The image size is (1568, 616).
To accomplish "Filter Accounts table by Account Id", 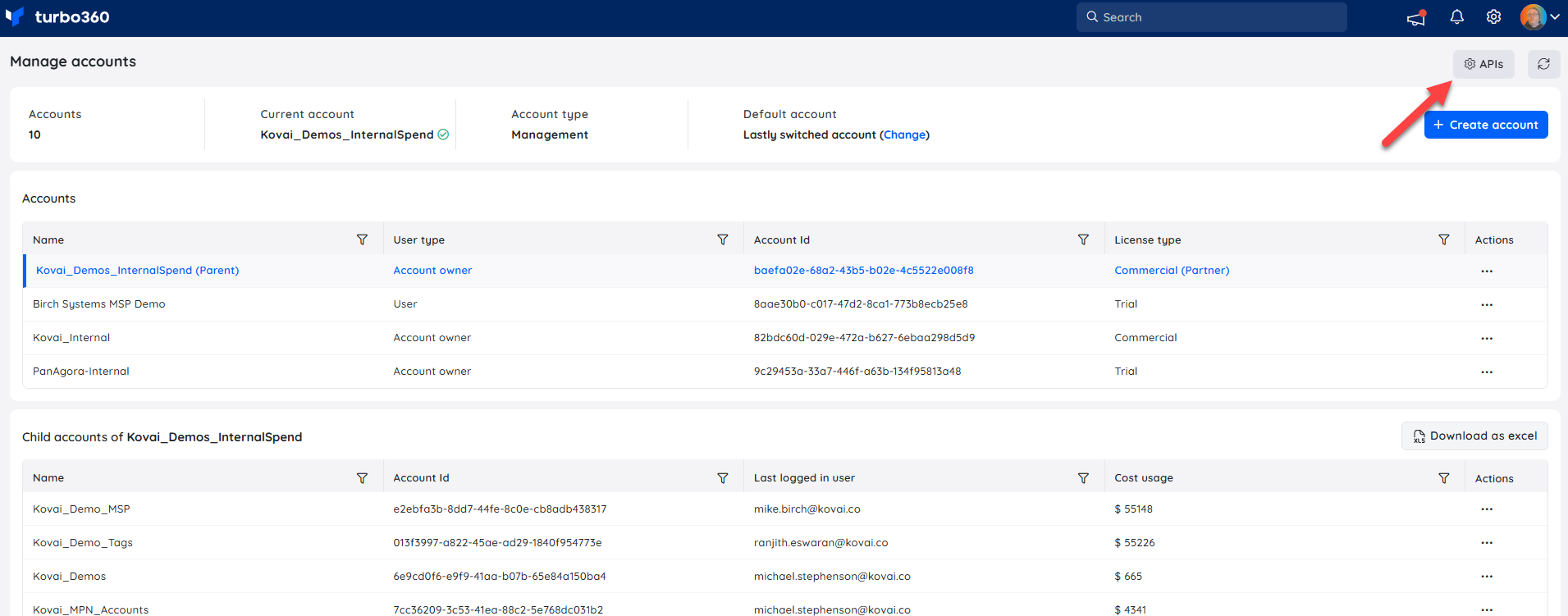I will click(x=1083, y=240).
